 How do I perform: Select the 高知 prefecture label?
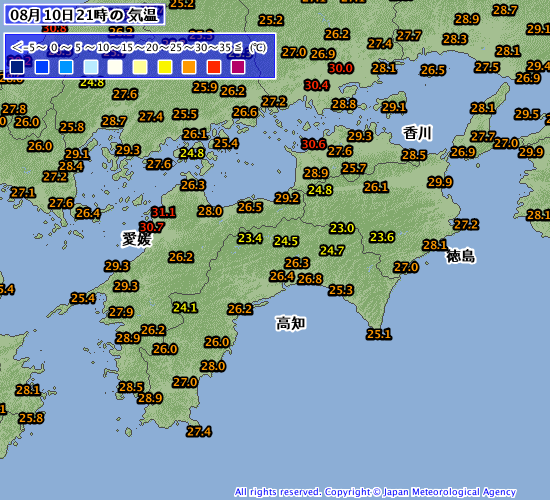290,323
